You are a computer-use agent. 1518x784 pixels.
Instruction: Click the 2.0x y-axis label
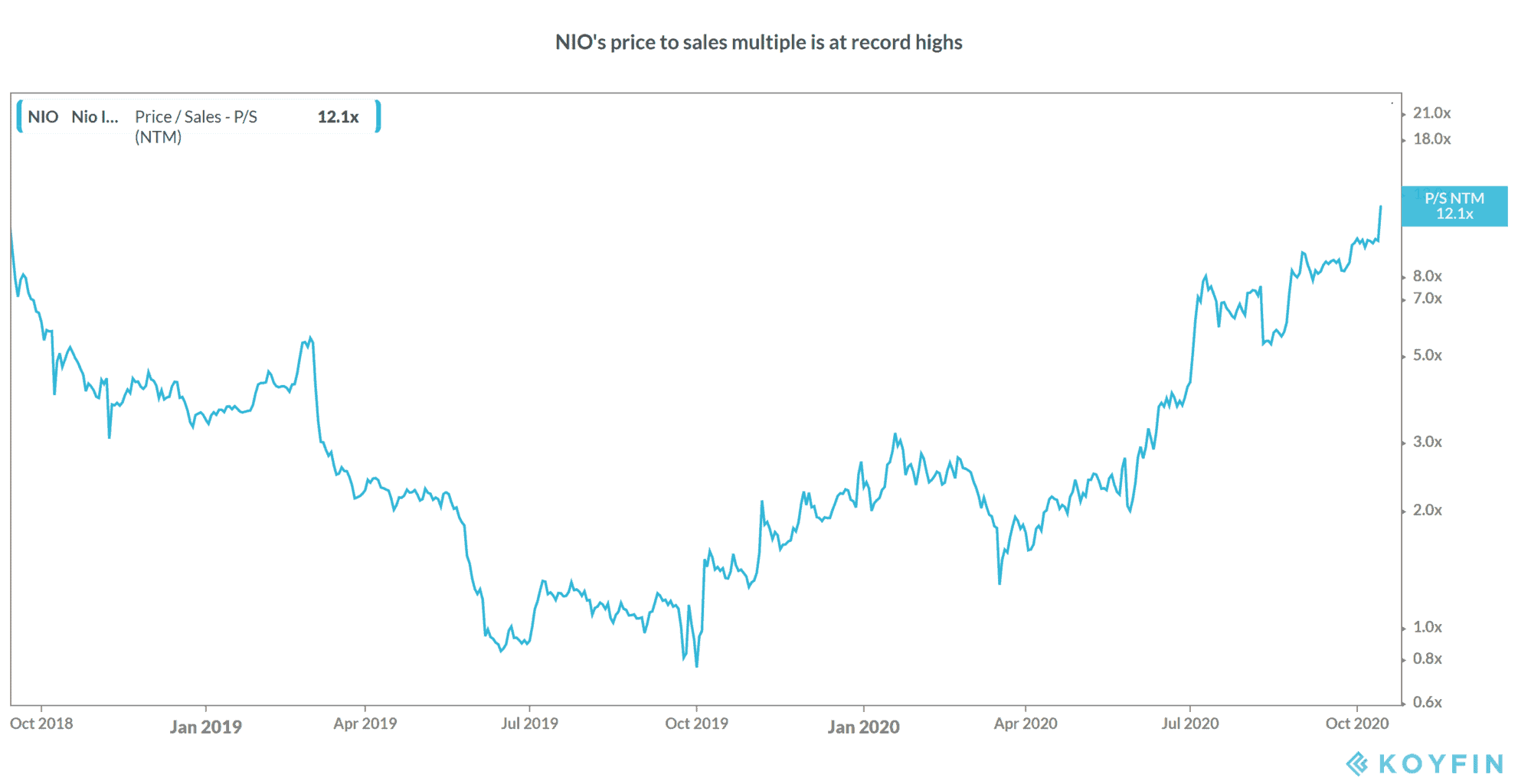click(1427, 510)
